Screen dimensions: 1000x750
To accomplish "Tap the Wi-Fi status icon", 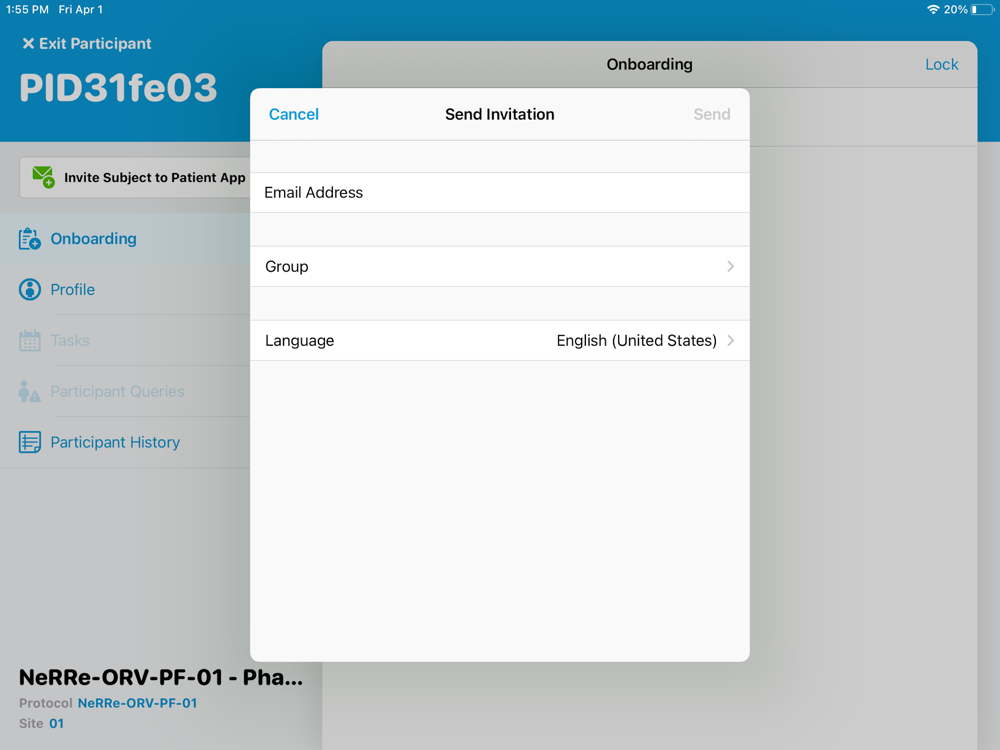I will pos(932,10).
